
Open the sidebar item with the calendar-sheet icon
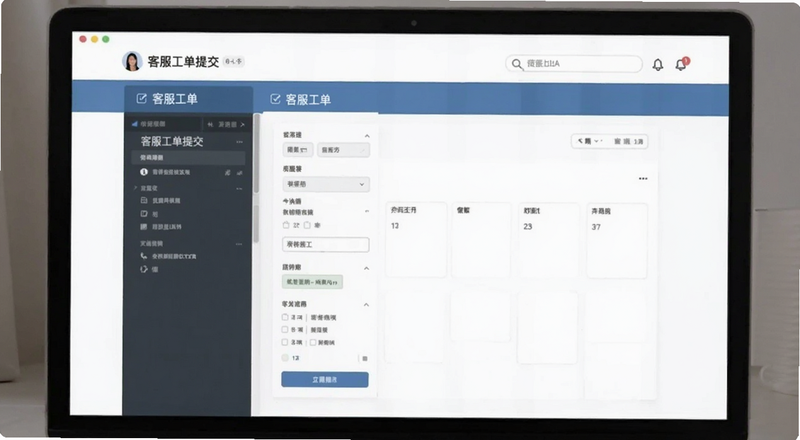160,201
